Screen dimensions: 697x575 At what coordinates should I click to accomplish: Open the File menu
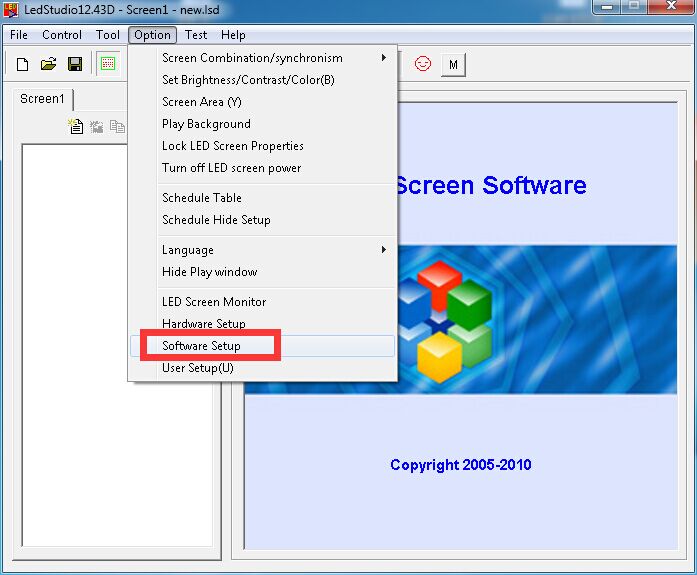point(19,35)
